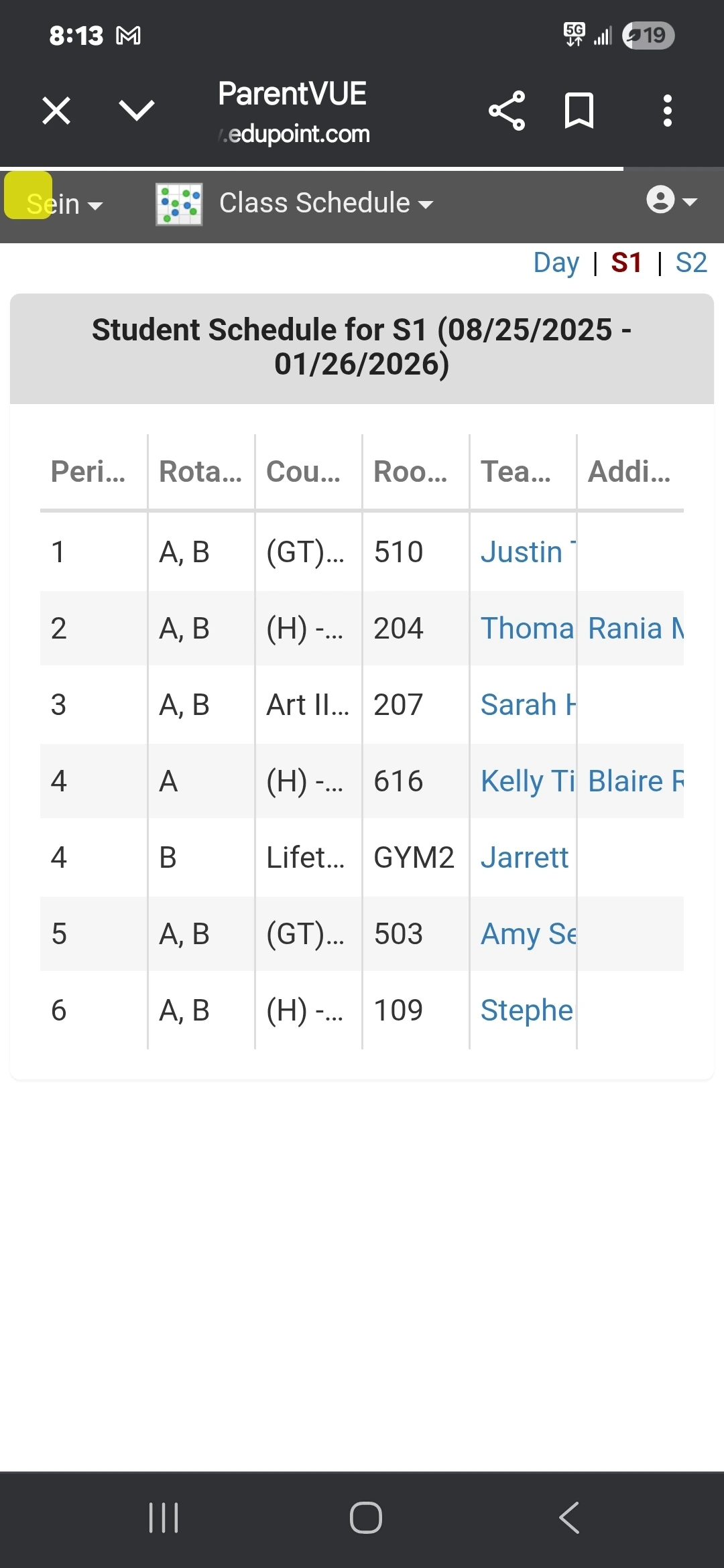Bookmark this ParentVUE page
The image size is (724, 1568).
pyautogui.click(x=579, y=111)
